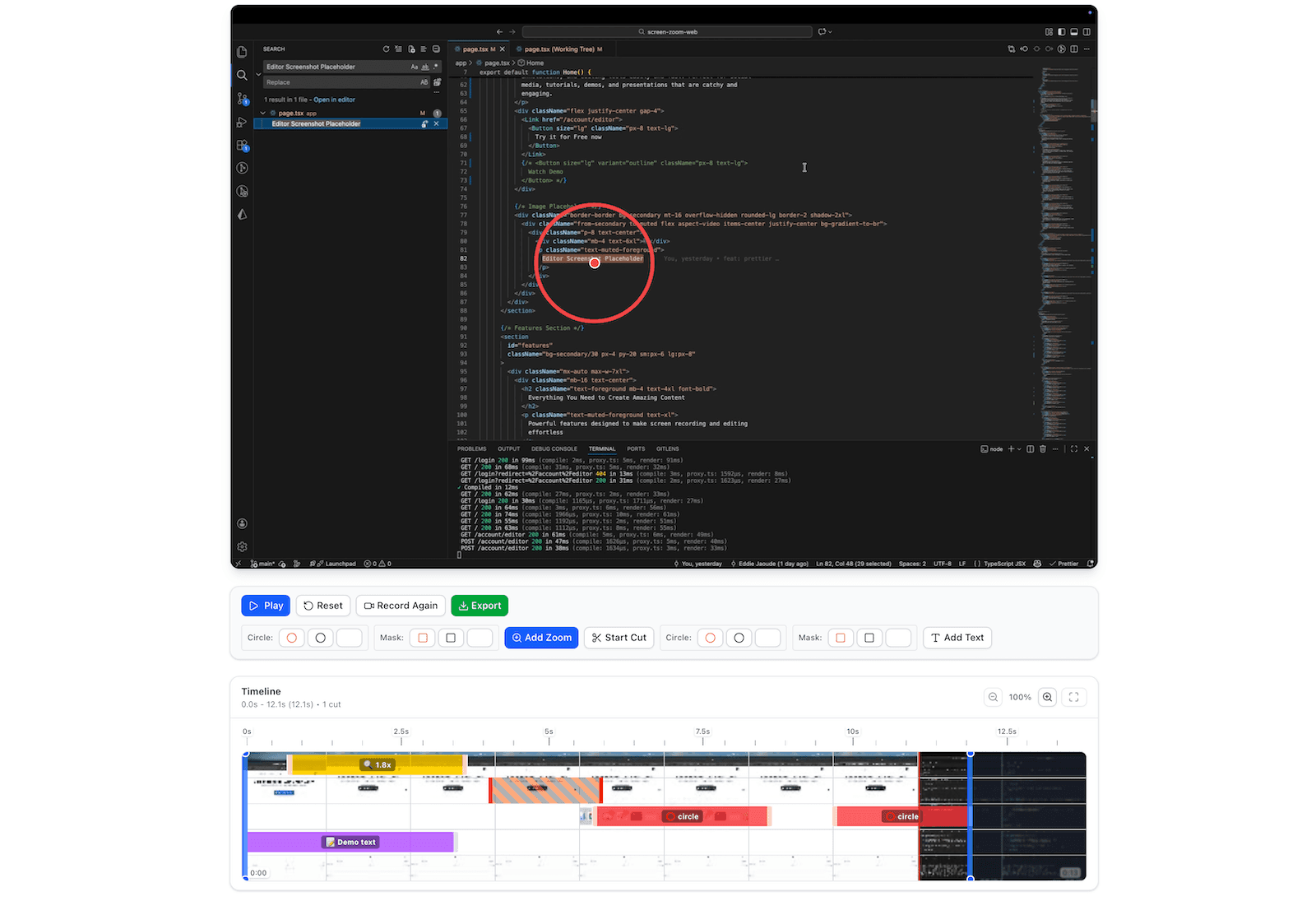Select the Explorer icon in the activity bar
1316x901 pixels.
(x=243, y=51)
